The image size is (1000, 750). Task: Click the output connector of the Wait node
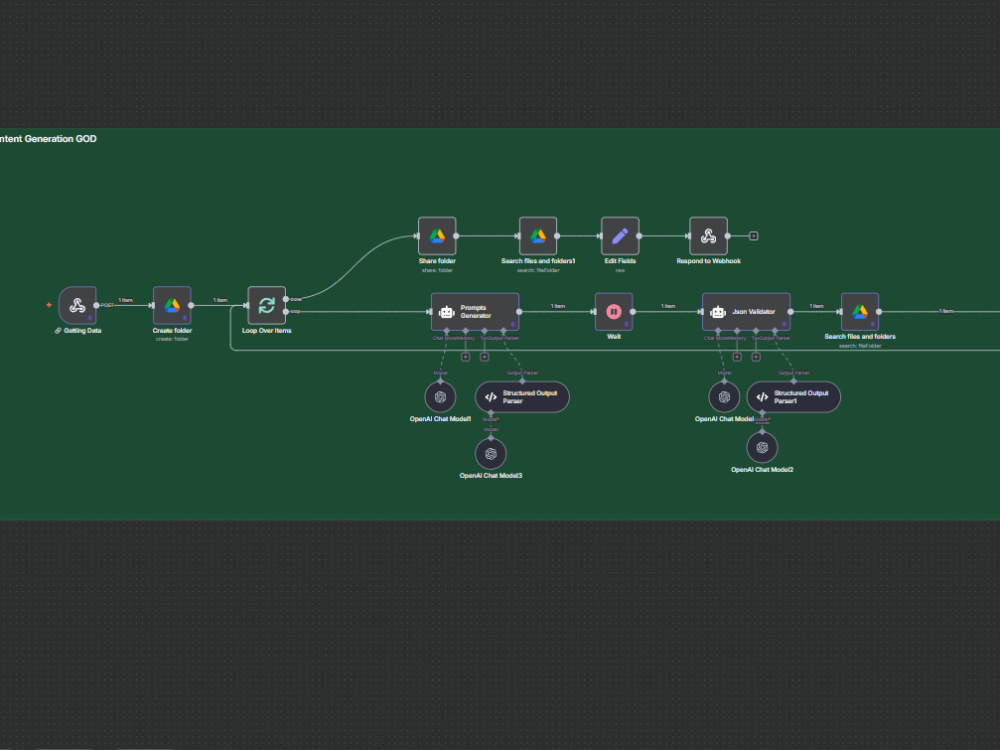coord(633,312)
